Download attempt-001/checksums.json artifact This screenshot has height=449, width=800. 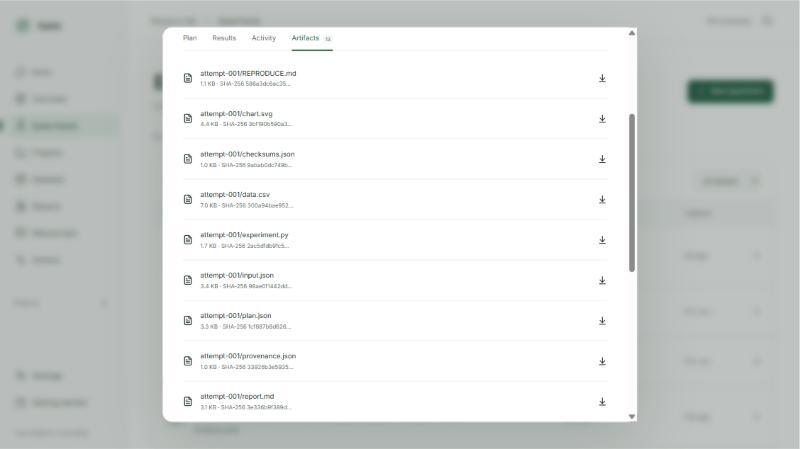(602, 159)
